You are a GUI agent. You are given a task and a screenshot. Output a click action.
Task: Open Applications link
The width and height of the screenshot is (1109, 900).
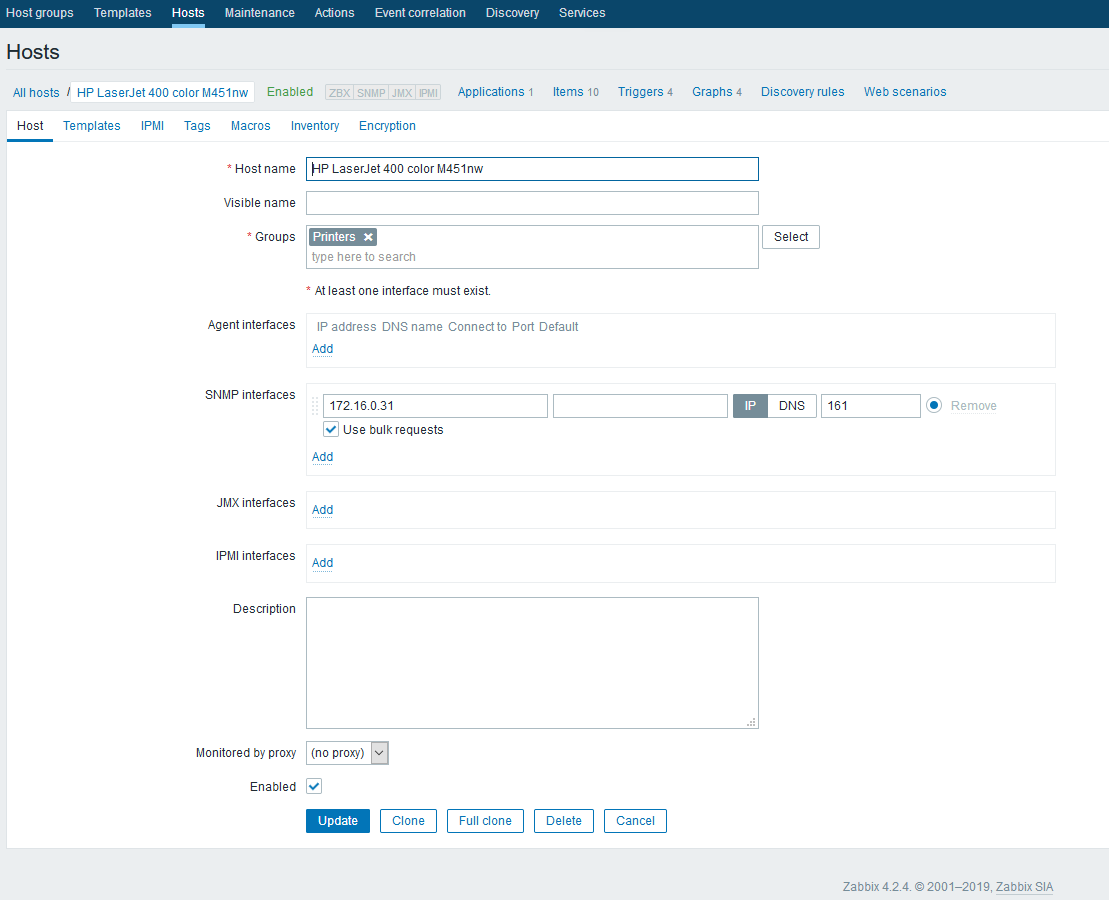point(491,92)
